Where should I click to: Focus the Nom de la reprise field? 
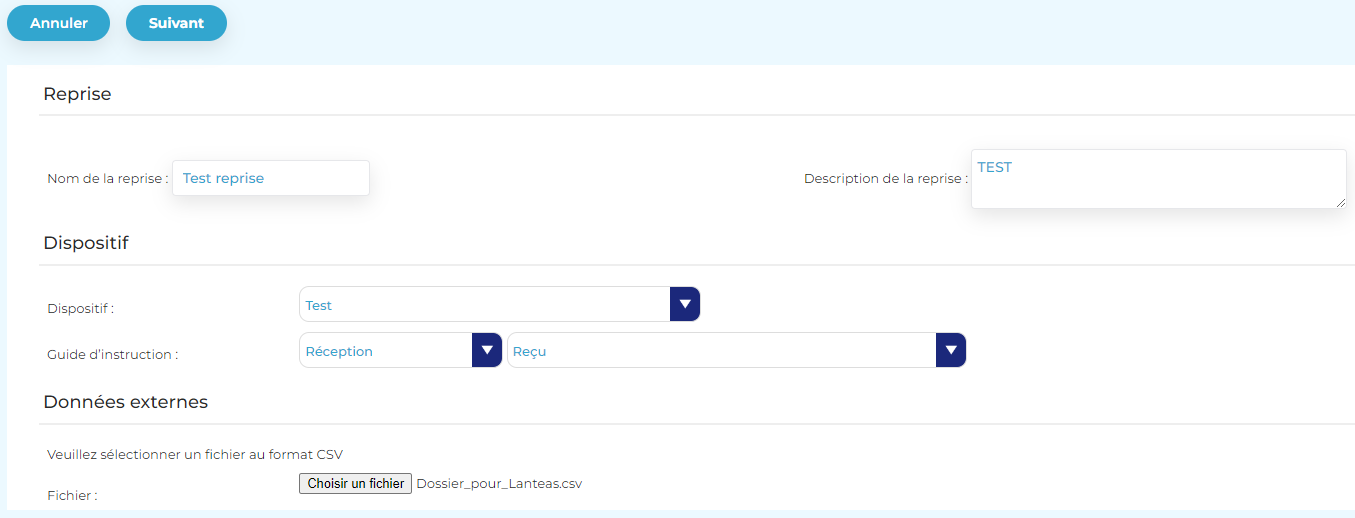[271, 178]
